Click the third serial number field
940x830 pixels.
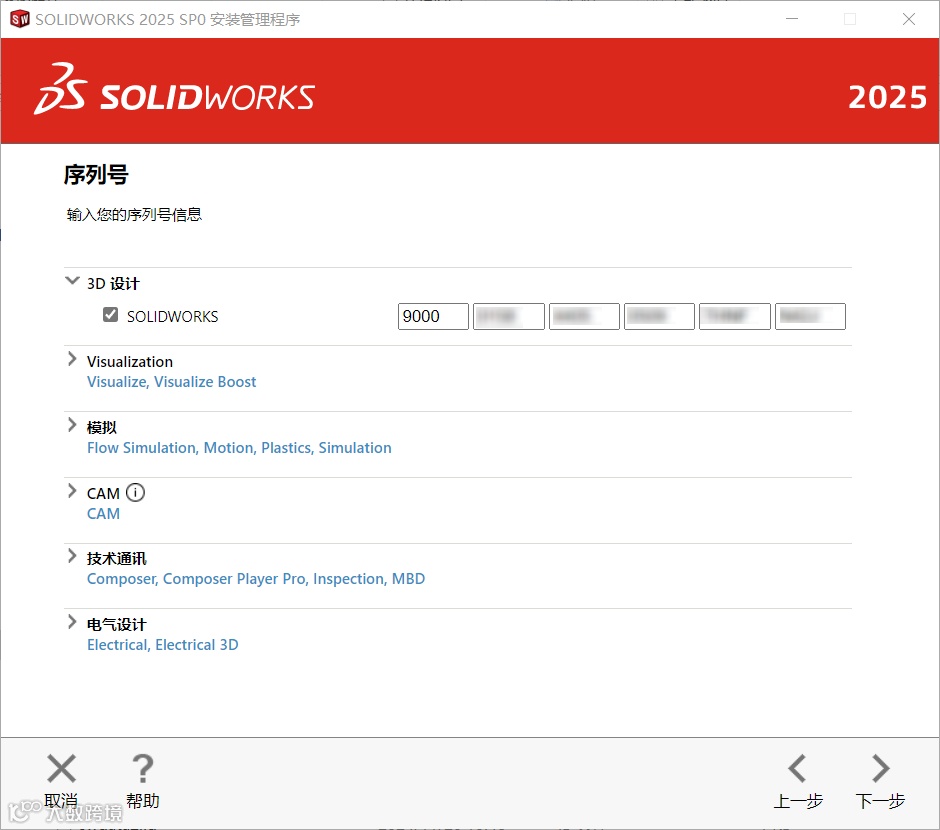585,316
